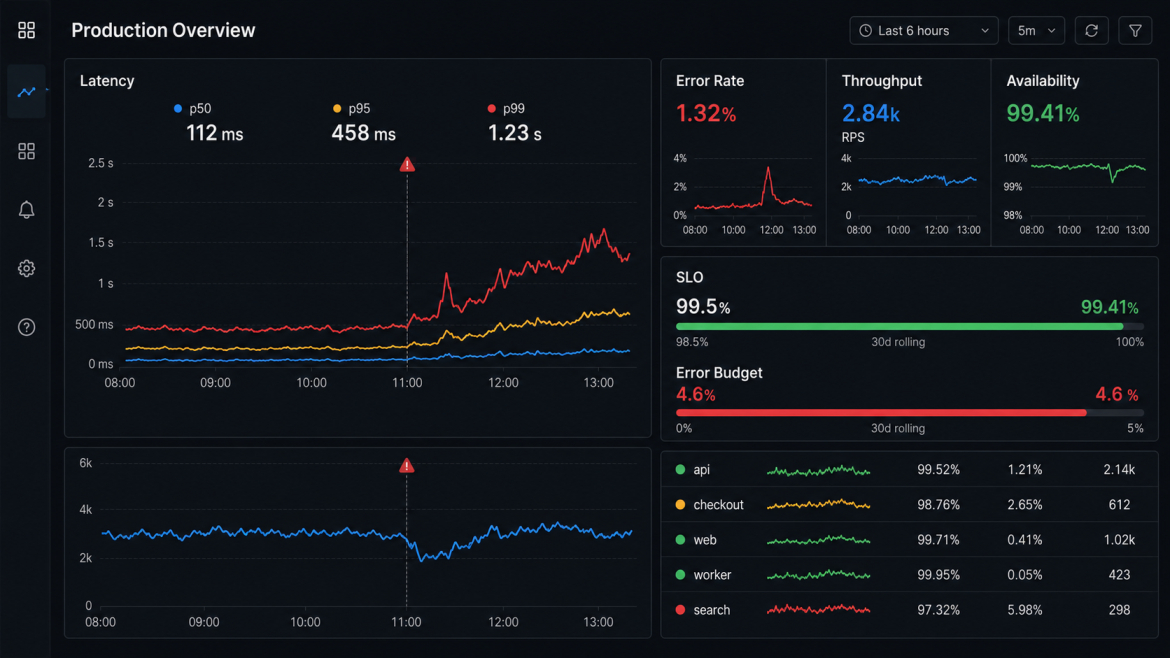Open the filter funnel icon button
1170x658 pixels.
(x=1135, y=31)
